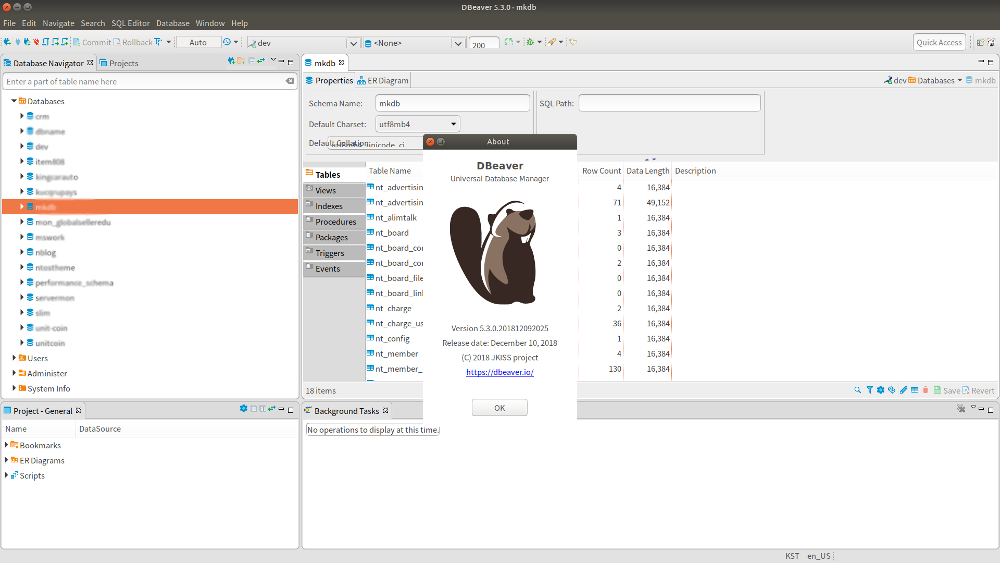Click the filter funnel icon below the tables list
The width and height of the screenshot is (1000, 563).
pos(869,390)
